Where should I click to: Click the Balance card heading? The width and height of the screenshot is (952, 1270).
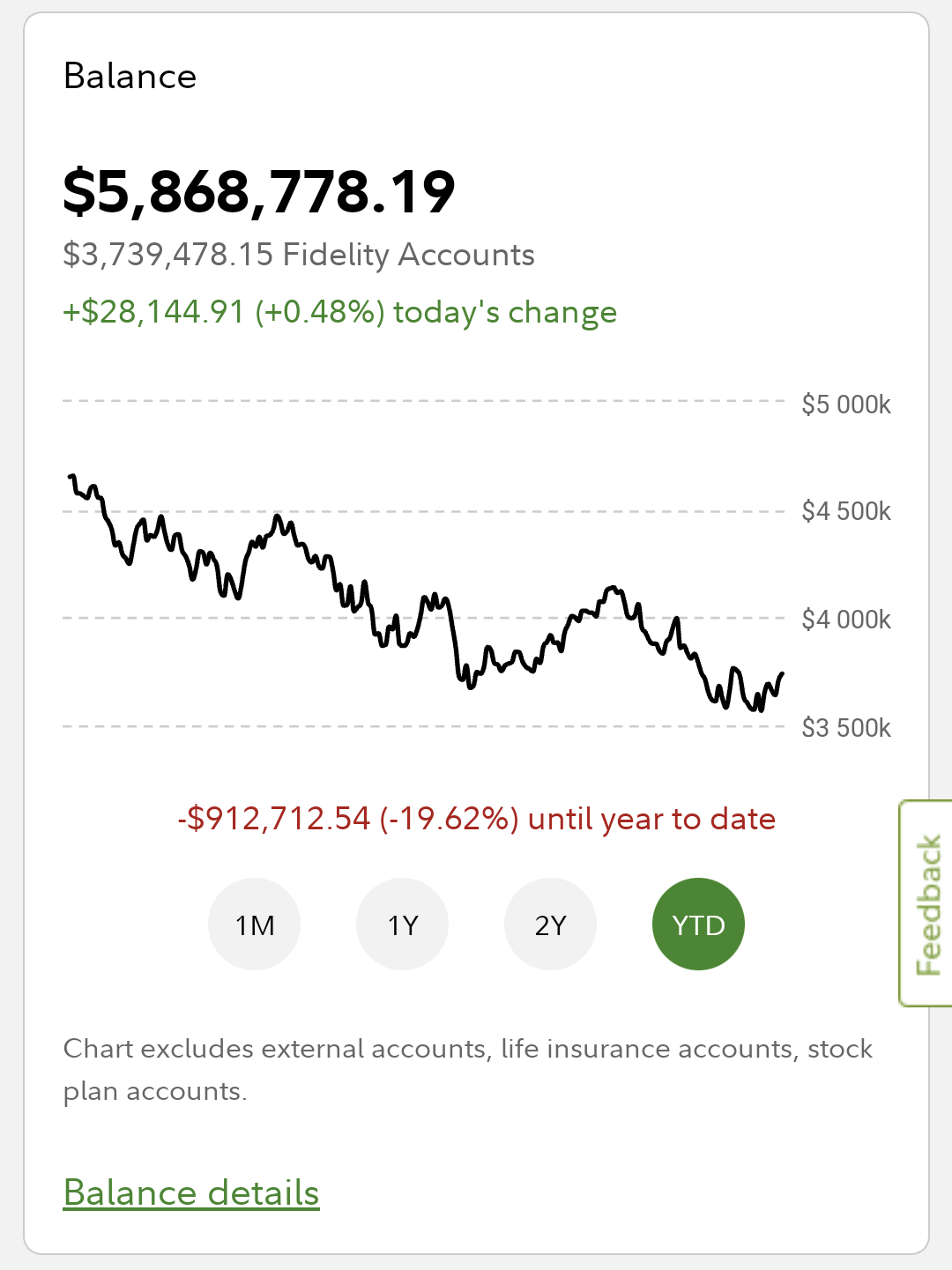130,77
